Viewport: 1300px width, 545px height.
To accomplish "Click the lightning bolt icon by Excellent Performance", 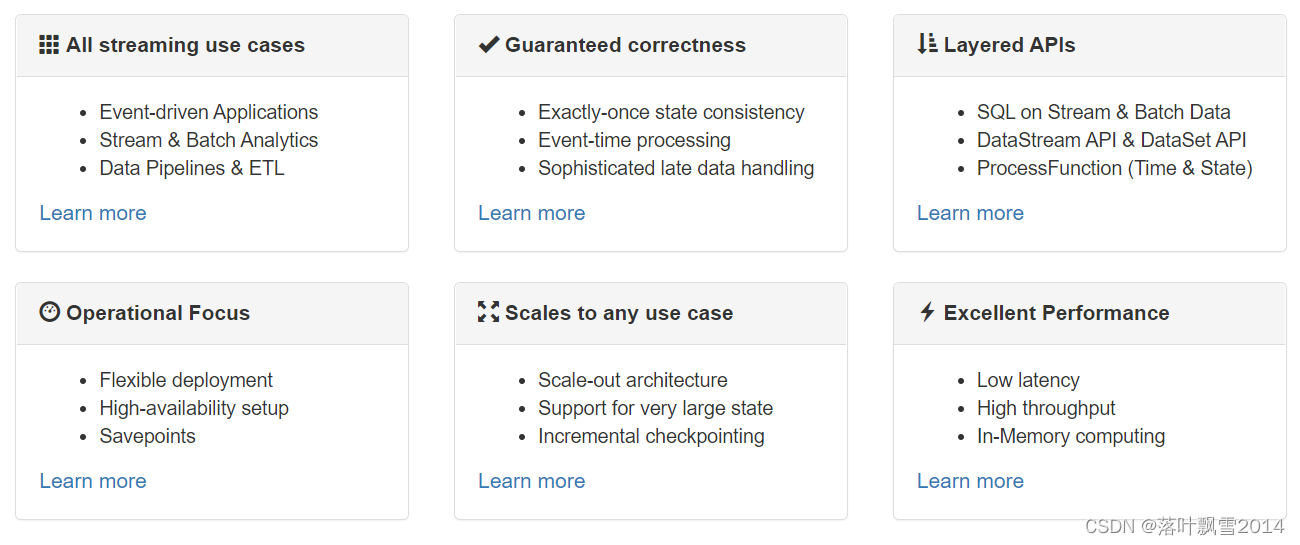I will (927, 312).
